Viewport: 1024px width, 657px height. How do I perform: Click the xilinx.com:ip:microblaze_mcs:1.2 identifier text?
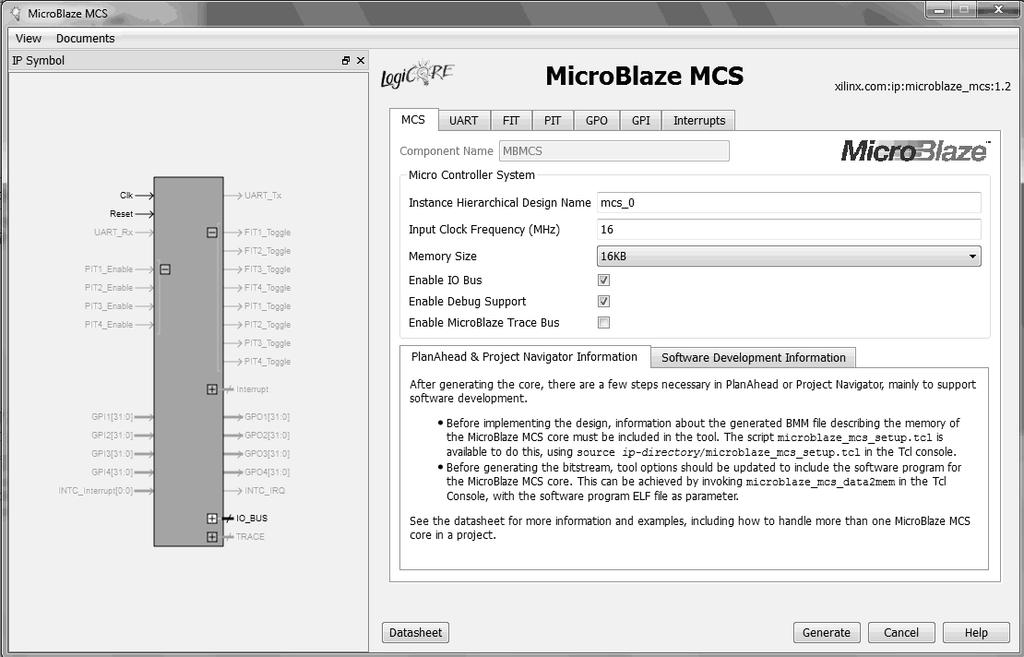click(922, 86)
